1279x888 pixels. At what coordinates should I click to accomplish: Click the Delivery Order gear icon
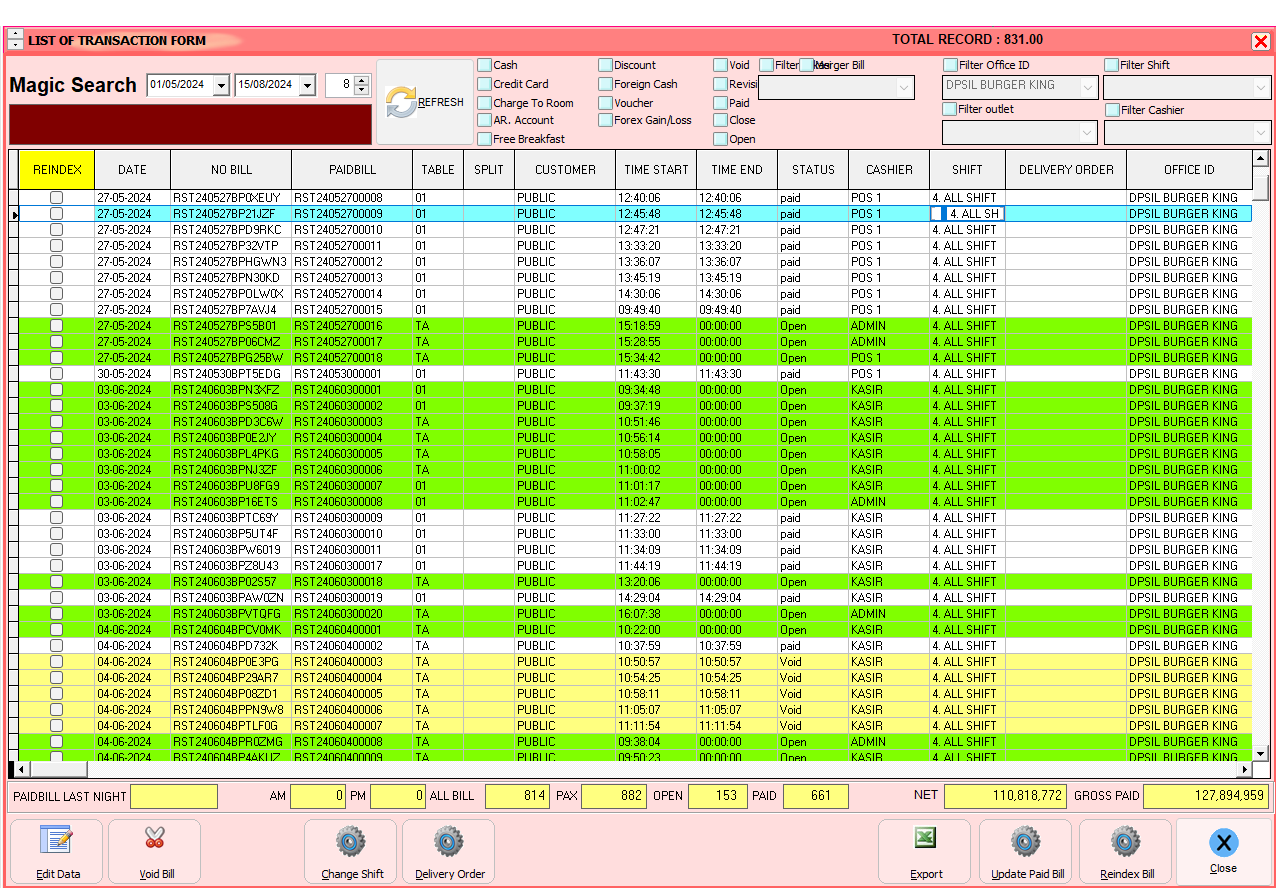(x=449, y=841)
